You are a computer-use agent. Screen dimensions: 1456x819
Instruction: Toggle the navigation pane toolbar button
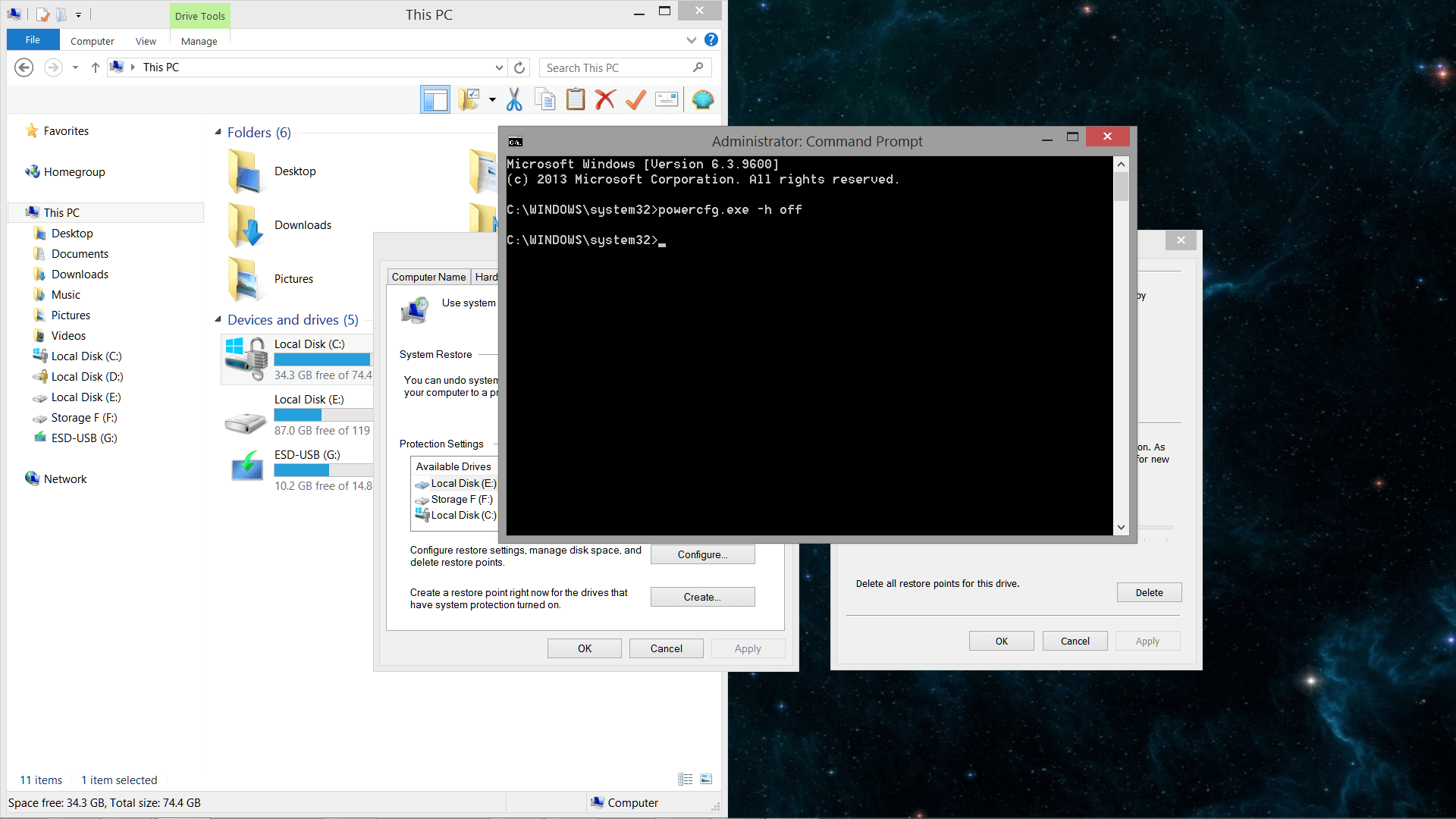pos(435,100)
